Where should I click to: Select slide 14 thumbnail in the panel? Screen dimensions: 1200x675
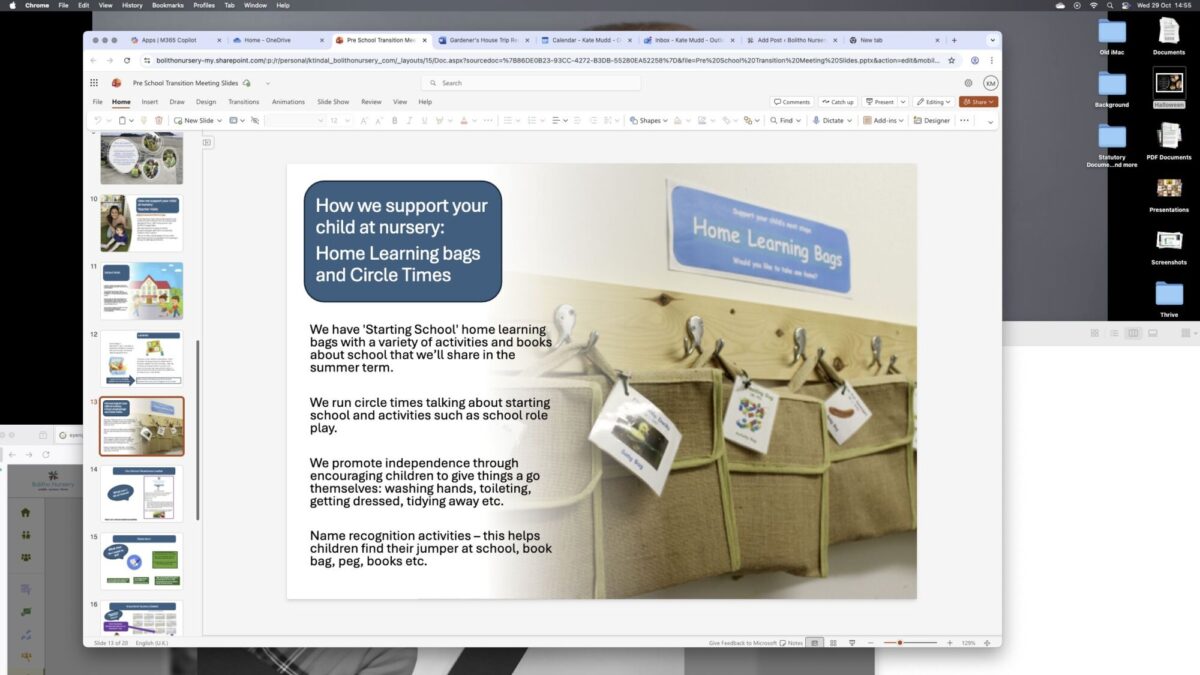point(141,493)
